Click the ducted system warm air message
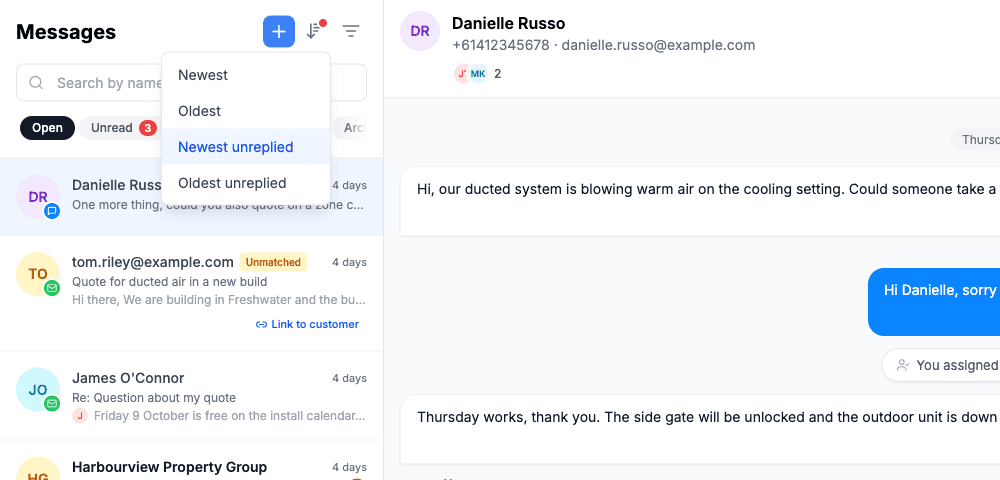This screenshot has width=1000, height=480. 700,201
